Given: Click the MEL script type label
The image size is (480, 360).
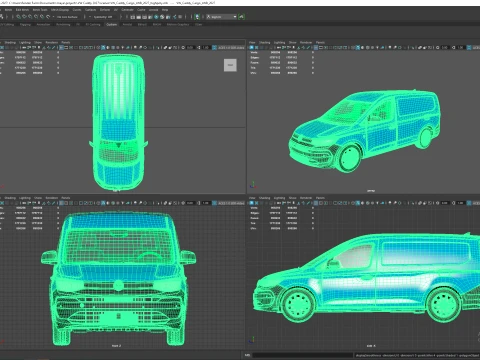Looking at the screenshot, I should click(247, 355).
